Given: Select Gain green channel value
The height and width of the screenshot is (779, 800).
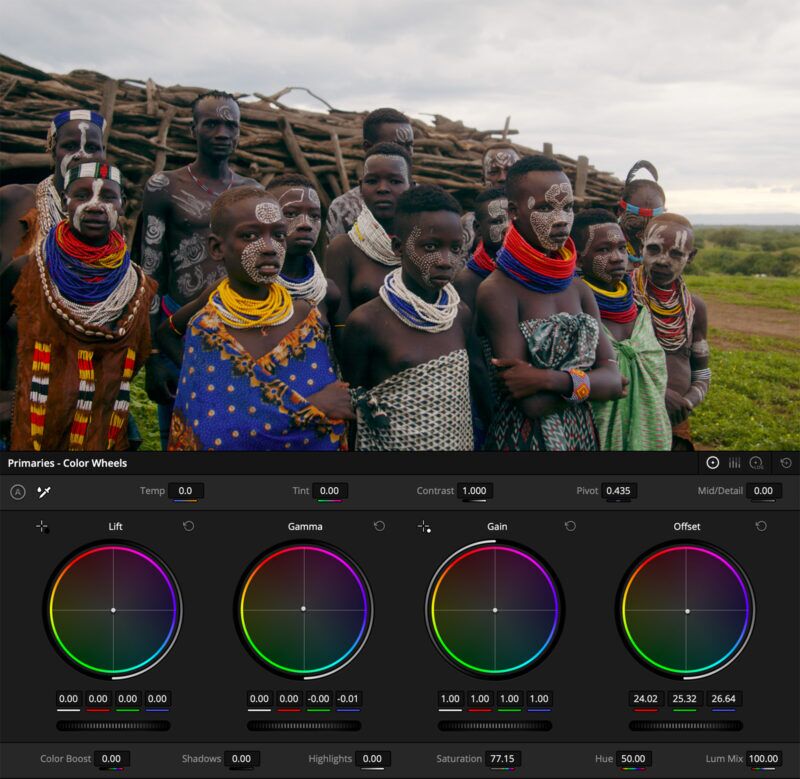Looking at the screenshot, I should 509,699.
